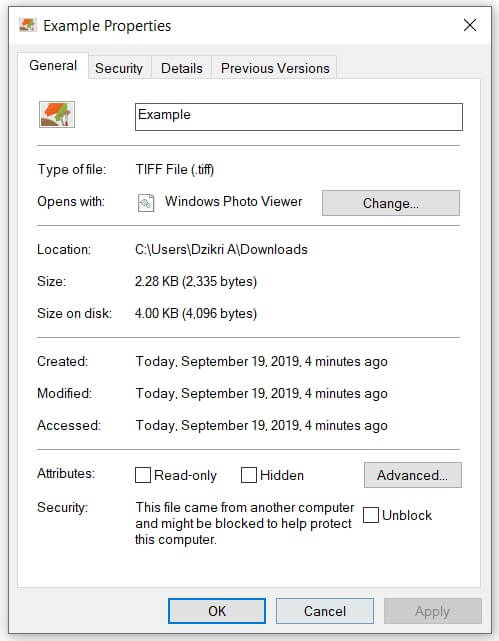The height and width of the screenshot is (641, 499).
Task: Focus the Example filename text field
Action: tap(299, 117)
